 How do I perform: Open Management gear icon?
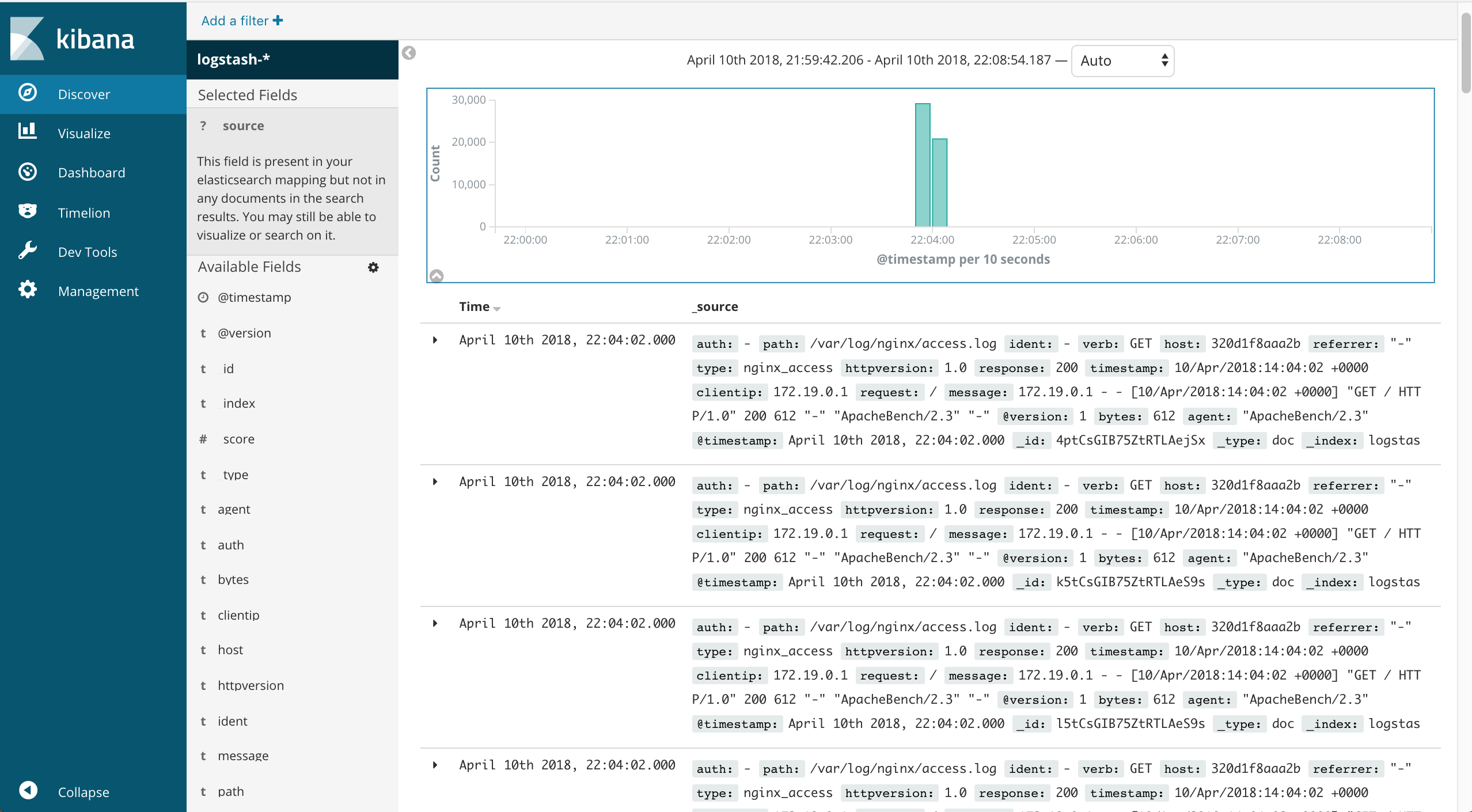[x=28, y=290]
